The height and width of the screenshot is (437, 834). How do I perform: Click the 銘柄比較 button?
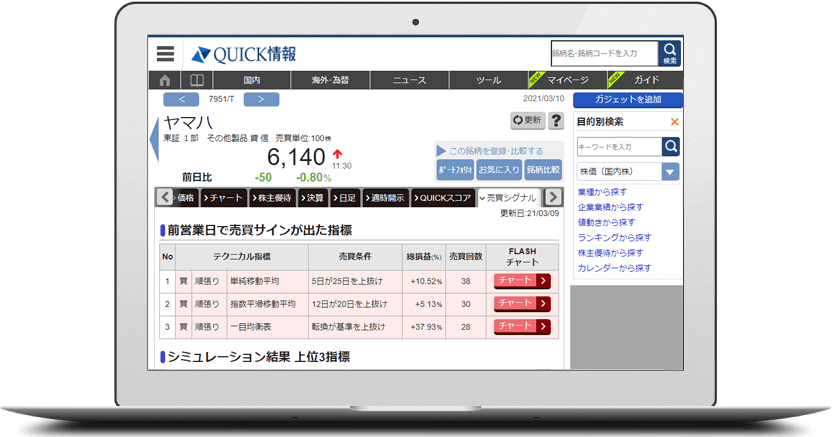[543, 170]
